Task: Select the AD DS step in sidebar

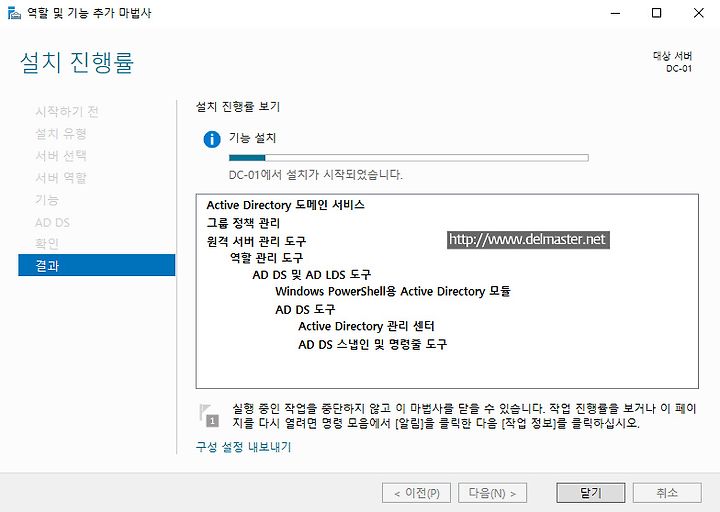Action: click(x=52, y=223)
